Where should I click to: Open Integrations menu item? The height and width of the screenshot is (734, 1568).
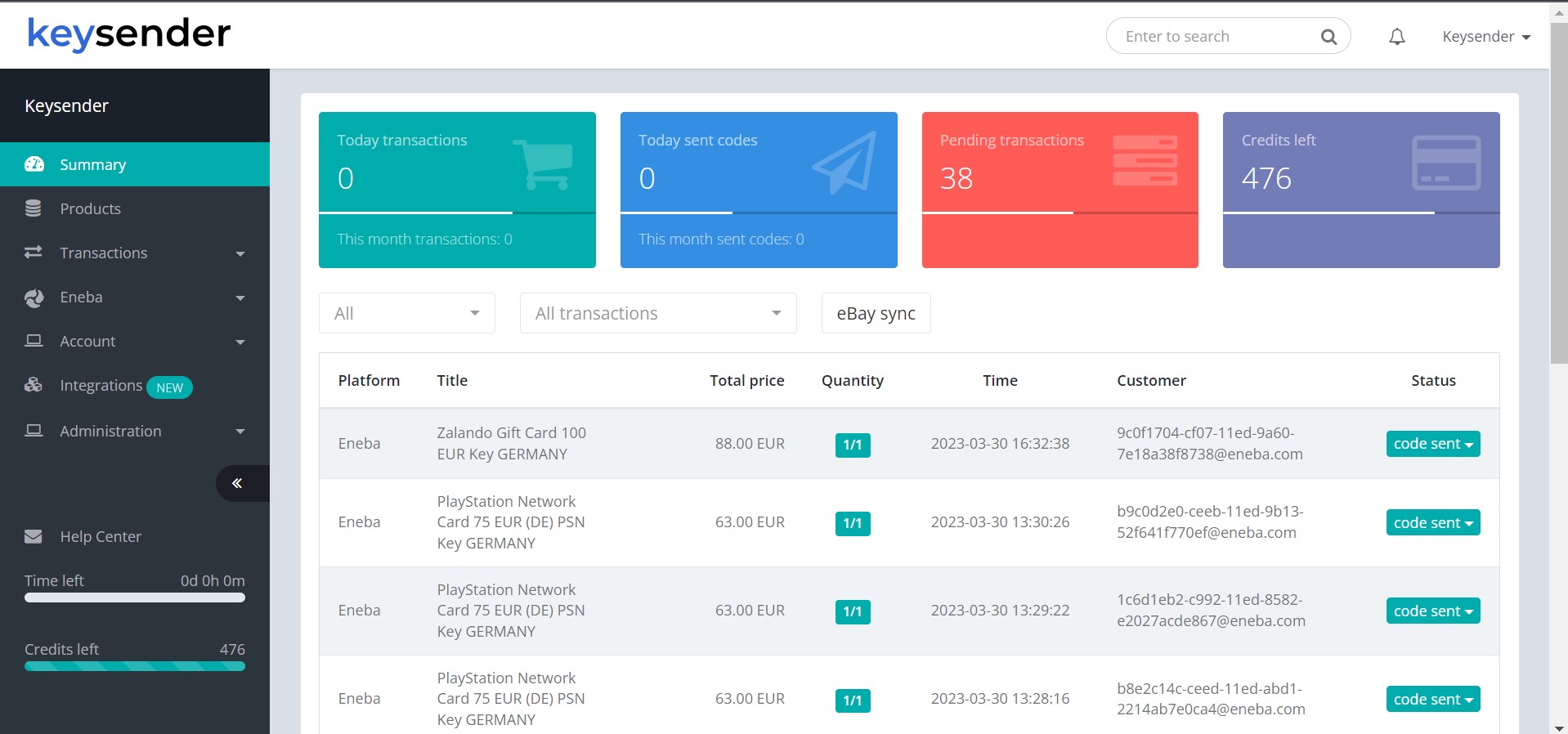(135, 386)
